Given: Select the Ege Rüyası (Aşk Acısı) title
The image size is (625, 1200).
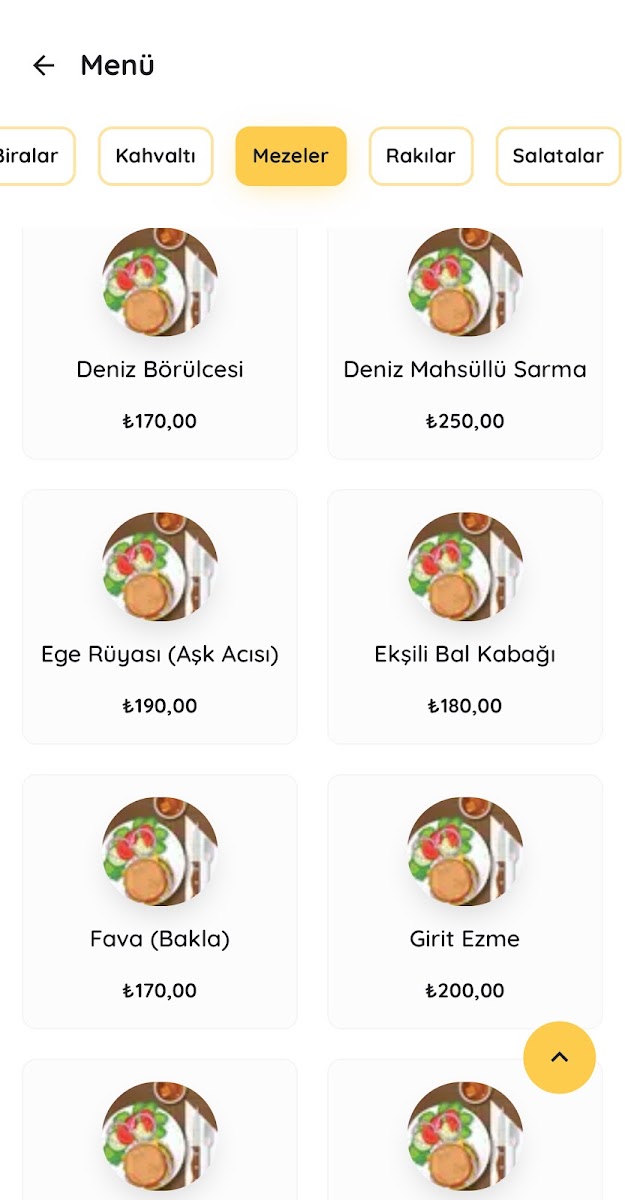Looking at the screenshot, I should (x=160, y=655).
